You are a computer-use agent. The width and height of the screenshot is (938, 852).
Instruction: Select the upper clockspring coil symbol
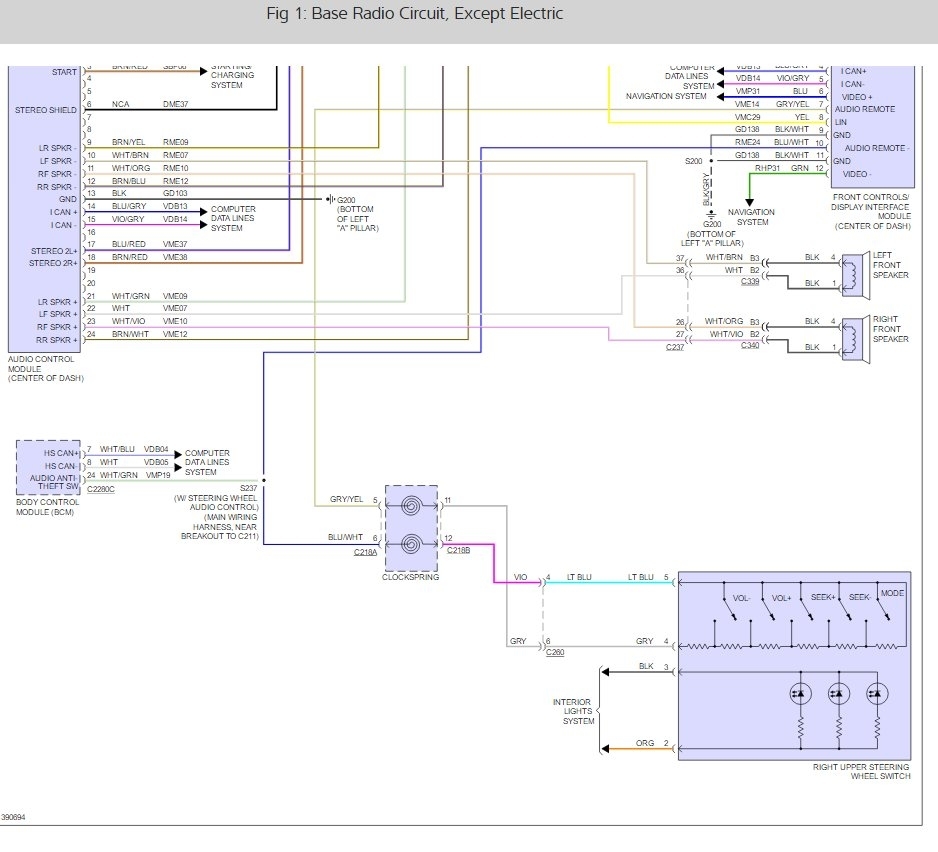(410, 507)
